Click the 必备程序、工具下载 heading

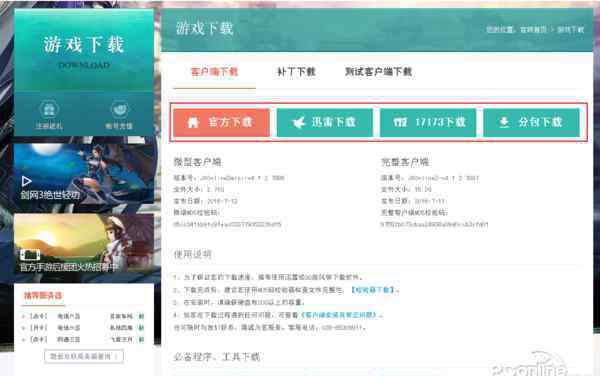[217, 357]
